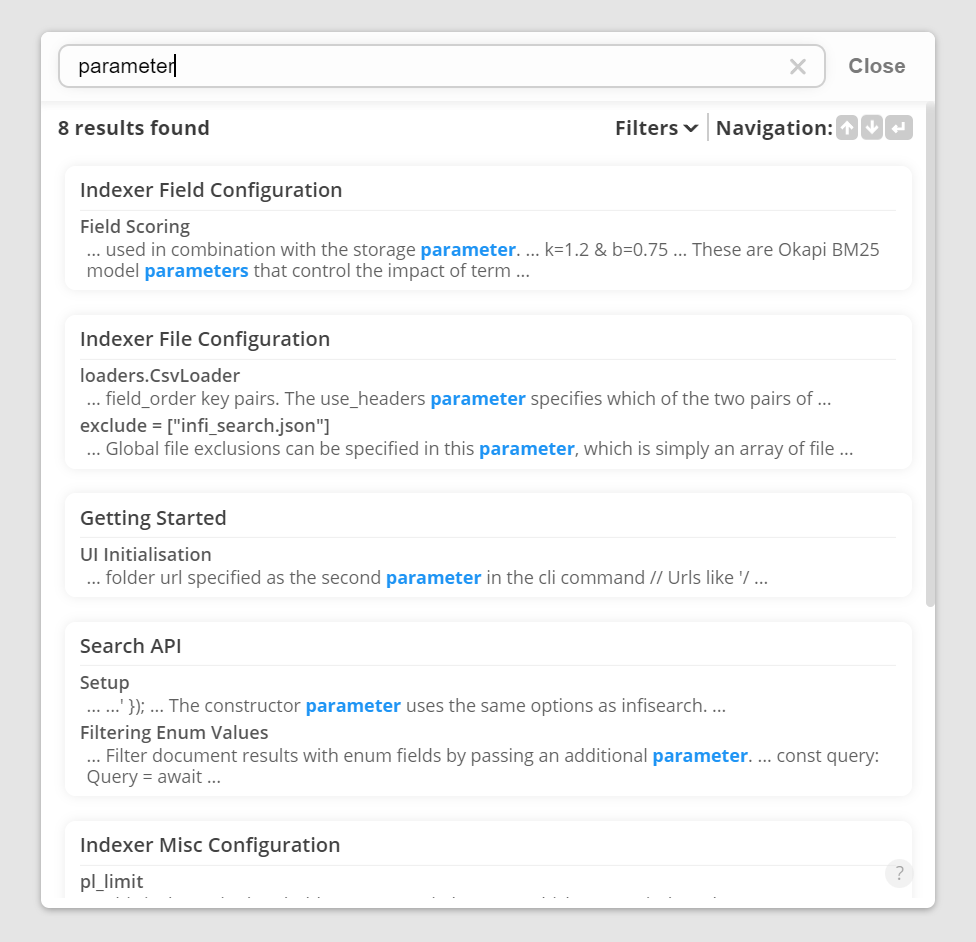The height and width of the screenshot is (942, 976).
Task: Click the Close button
Action: [876, 66]
